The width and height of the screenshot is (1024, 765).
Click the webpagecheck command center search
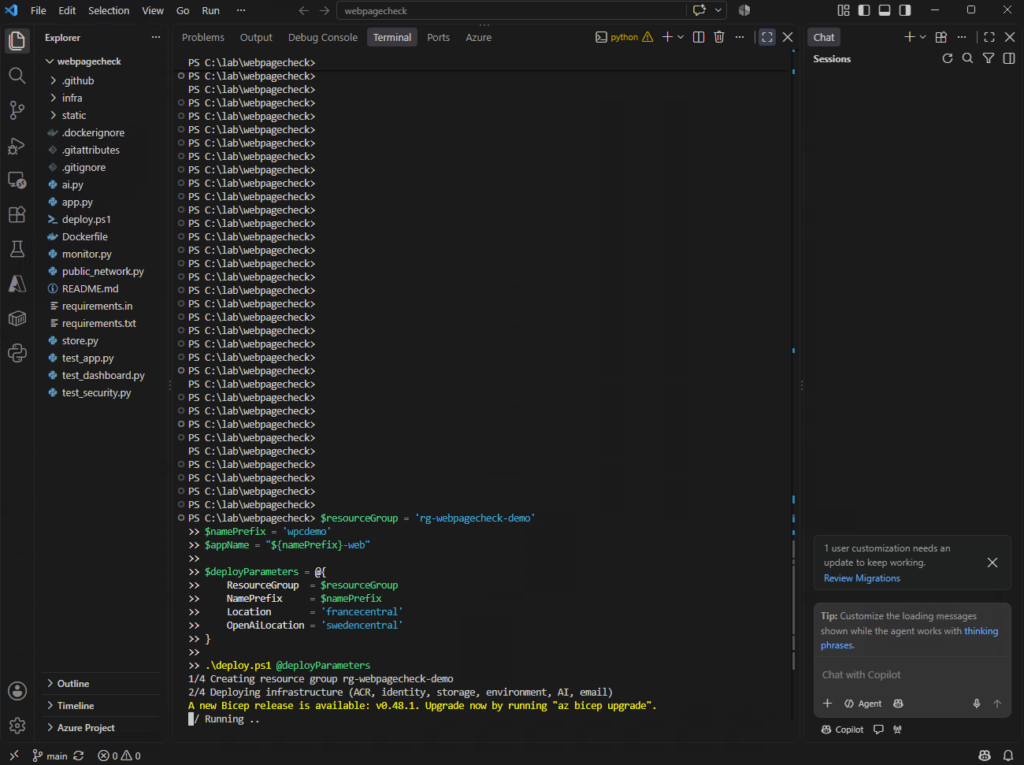pyautogui.click(x=511, y=10)
